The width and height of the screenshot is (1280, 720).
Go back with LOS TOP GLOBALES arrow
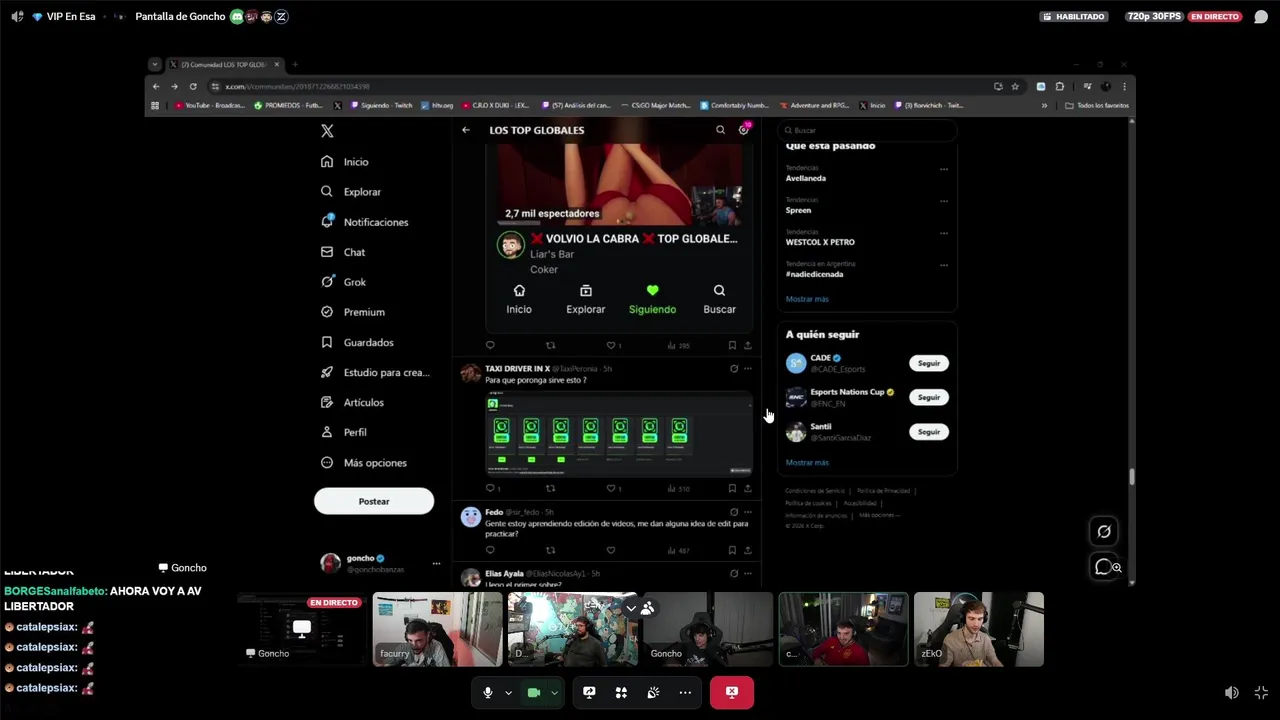click(465, 130)
